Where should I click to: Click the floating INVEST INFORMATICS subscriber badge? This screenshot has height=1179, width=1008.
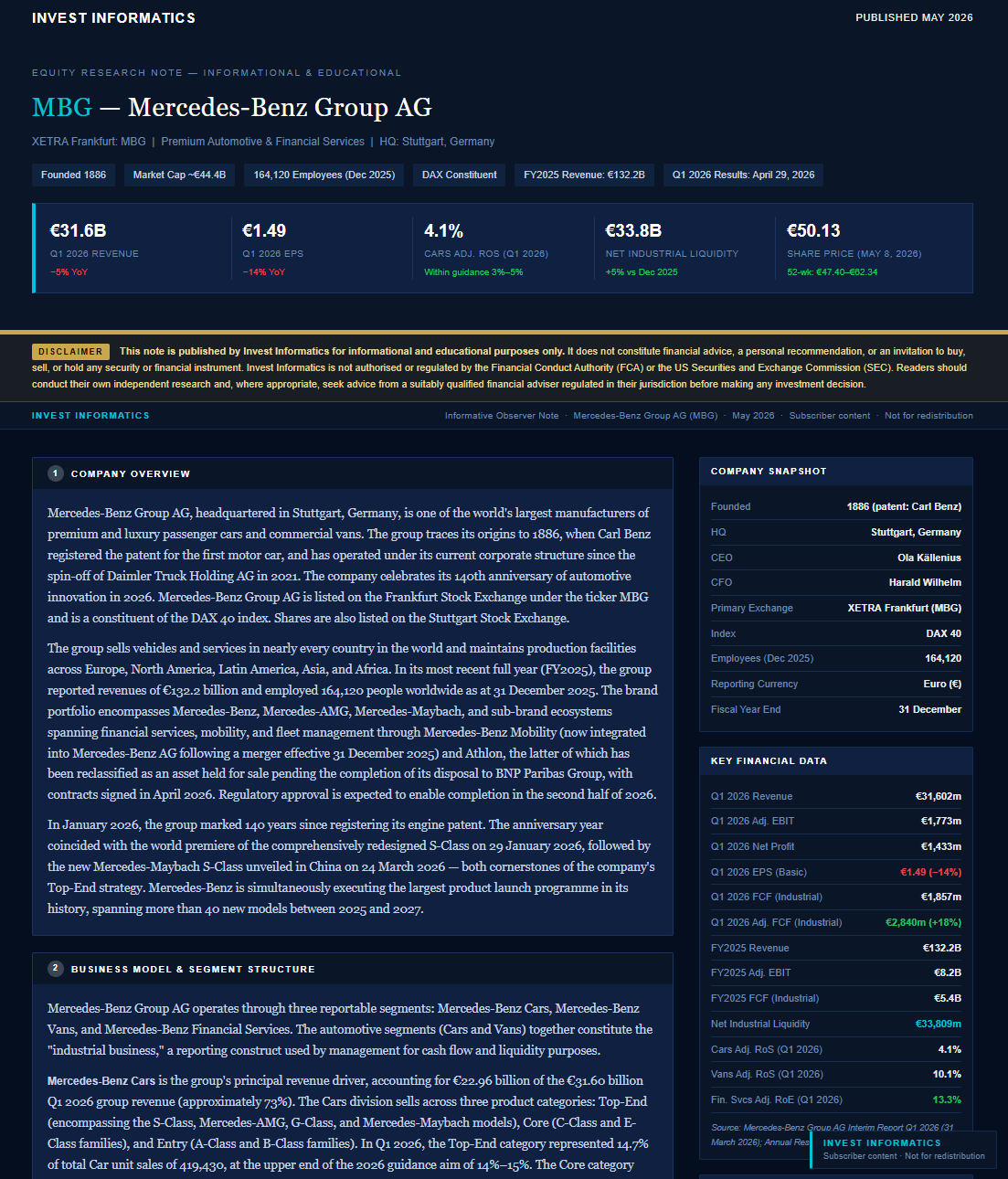(x=903, y=1149)
